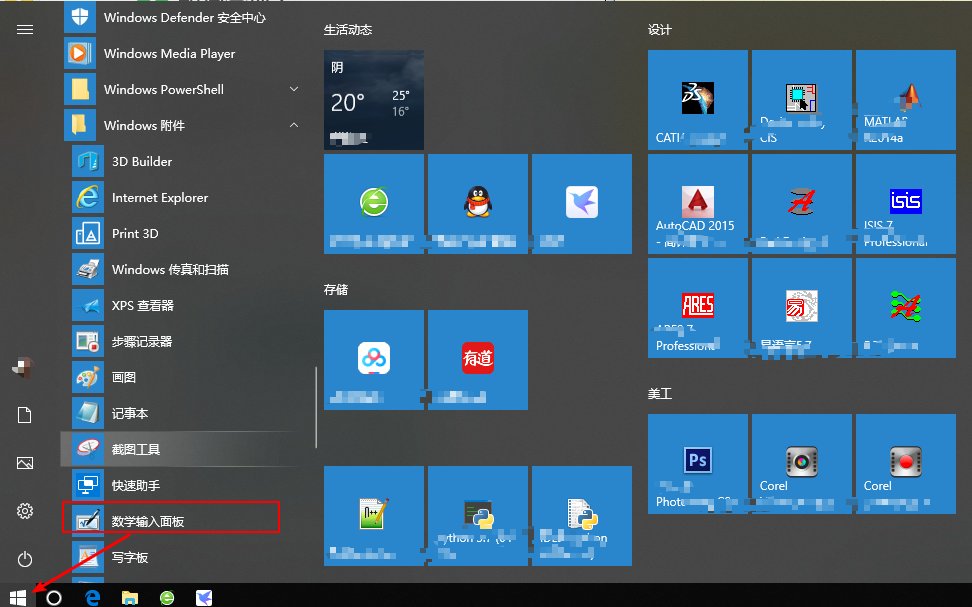Expand the Windows PowerShell folder

click(x=293, y=89)
